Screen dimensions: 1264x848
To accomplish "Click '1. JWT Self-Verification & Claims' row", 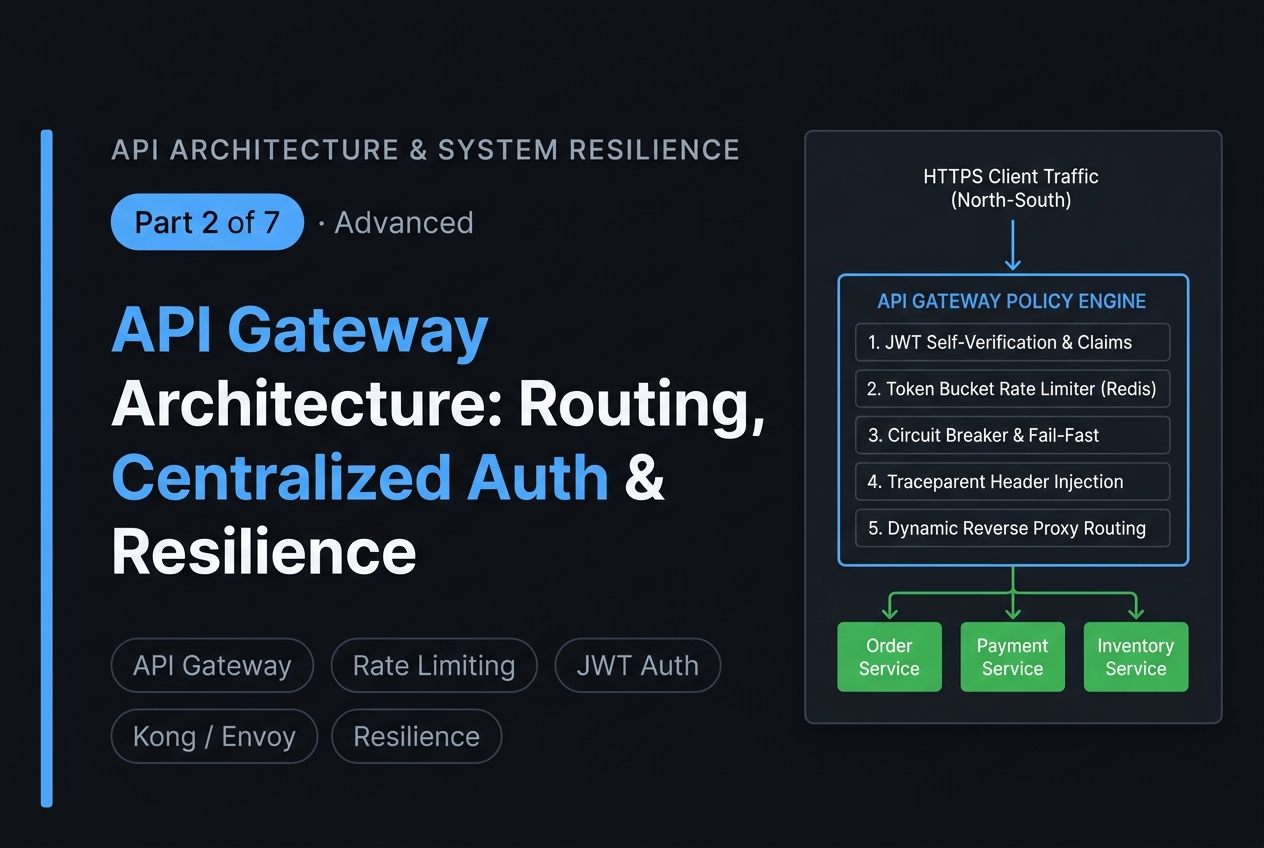I will coord(1012,342).
